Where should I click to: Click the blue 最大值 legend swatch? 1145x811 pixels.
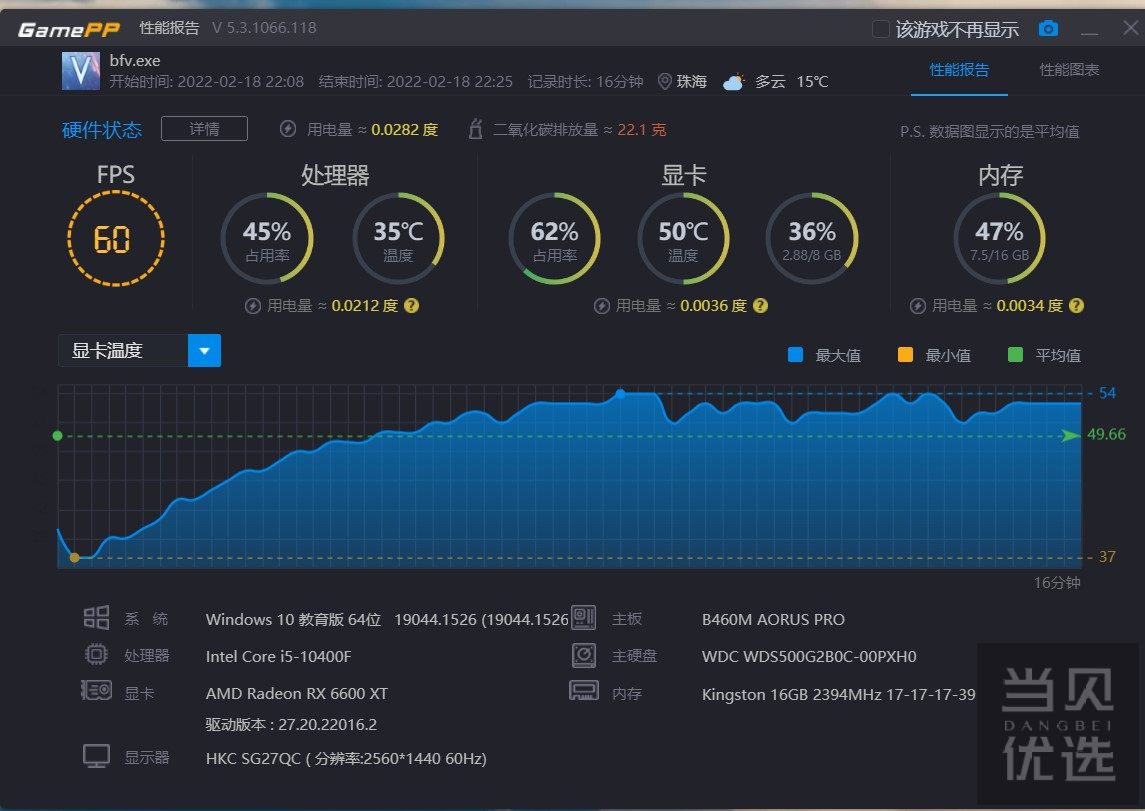(x=795, y=355)
